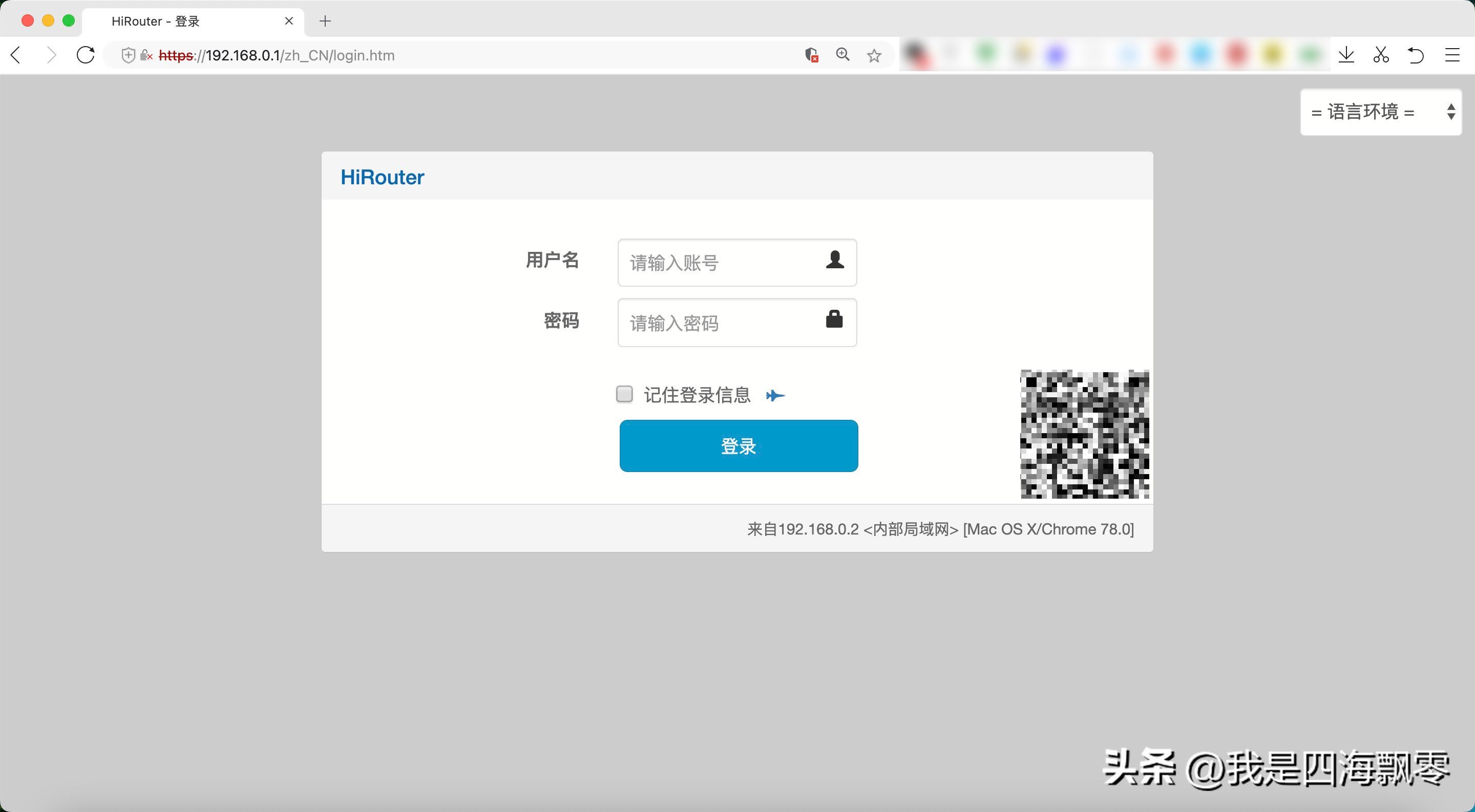Bookmark this page with the star icon
1475x812 pixels.
click(x=874, y=55)
